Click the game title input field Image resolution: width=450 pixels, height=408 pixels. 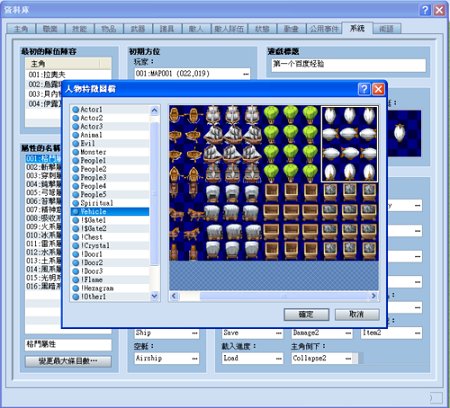tap(349, 65)
